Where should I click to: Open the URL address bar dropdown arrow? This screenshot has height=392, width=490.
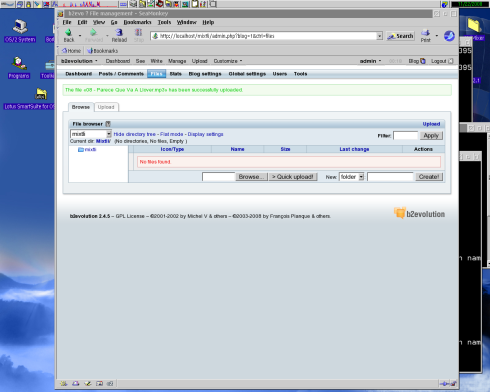379,36
